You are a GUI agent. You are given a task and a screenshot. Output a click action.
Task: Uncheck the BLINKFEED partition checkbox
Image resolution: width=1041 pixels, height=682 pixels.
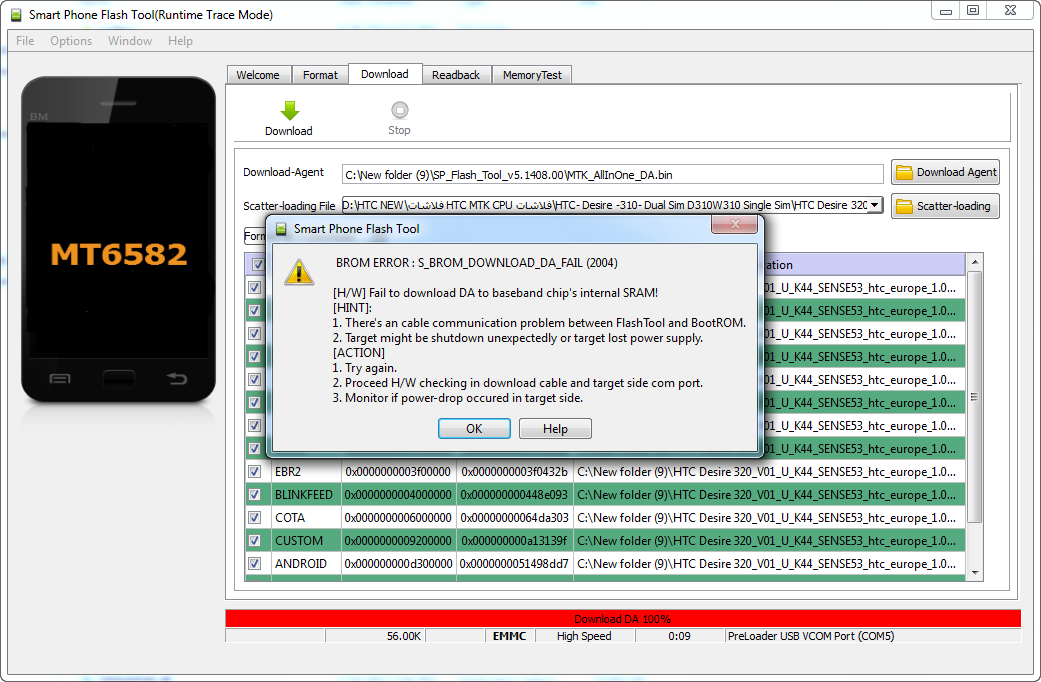pos(254,495)
